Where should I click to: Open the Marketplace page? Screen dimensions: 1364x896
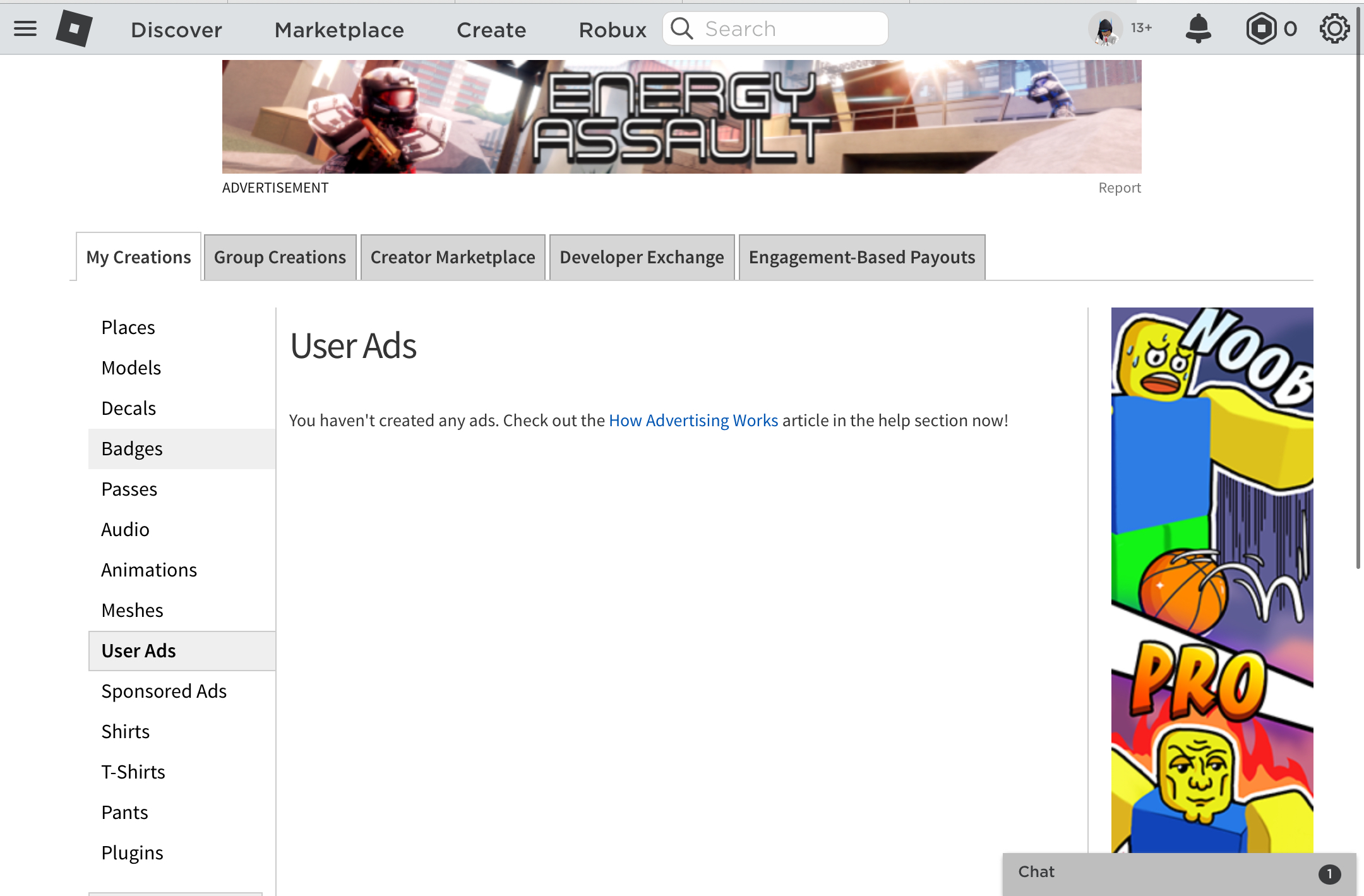(339, 30)
